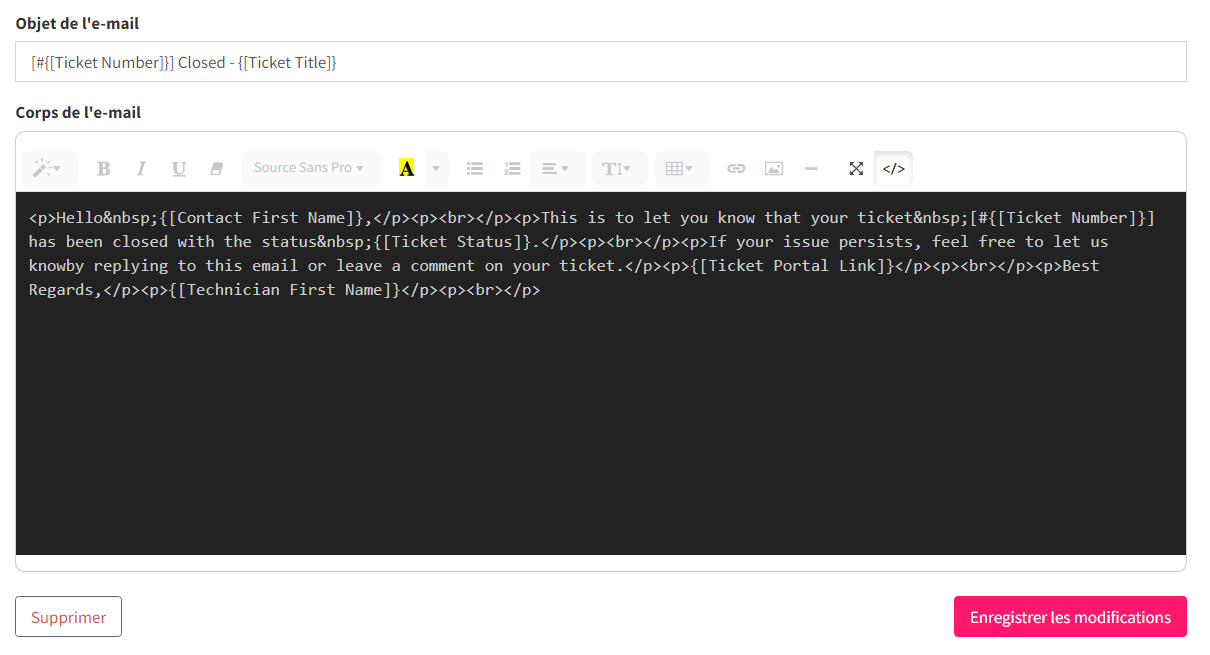Expand the paragraph alignment dropdown

(557, 168)
